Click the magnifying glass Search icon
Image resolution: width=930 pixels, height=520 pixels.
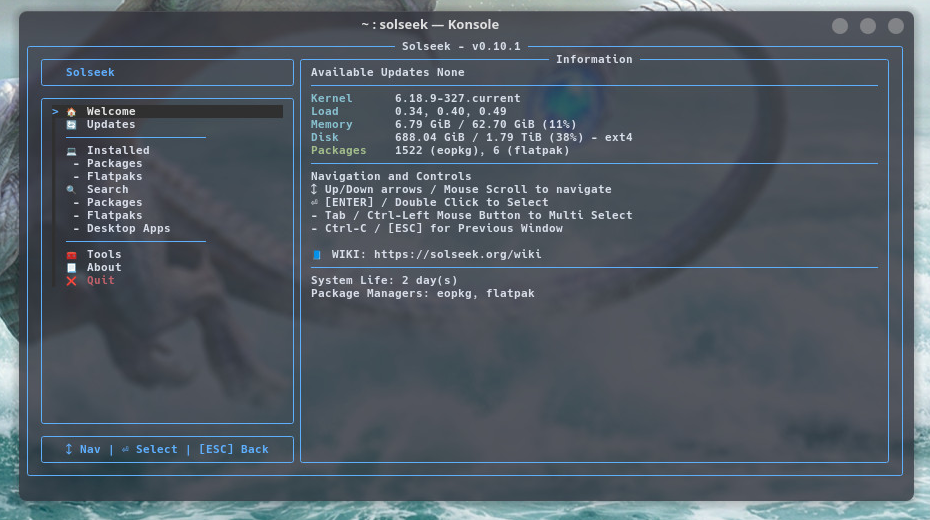[x=71, y=190]
